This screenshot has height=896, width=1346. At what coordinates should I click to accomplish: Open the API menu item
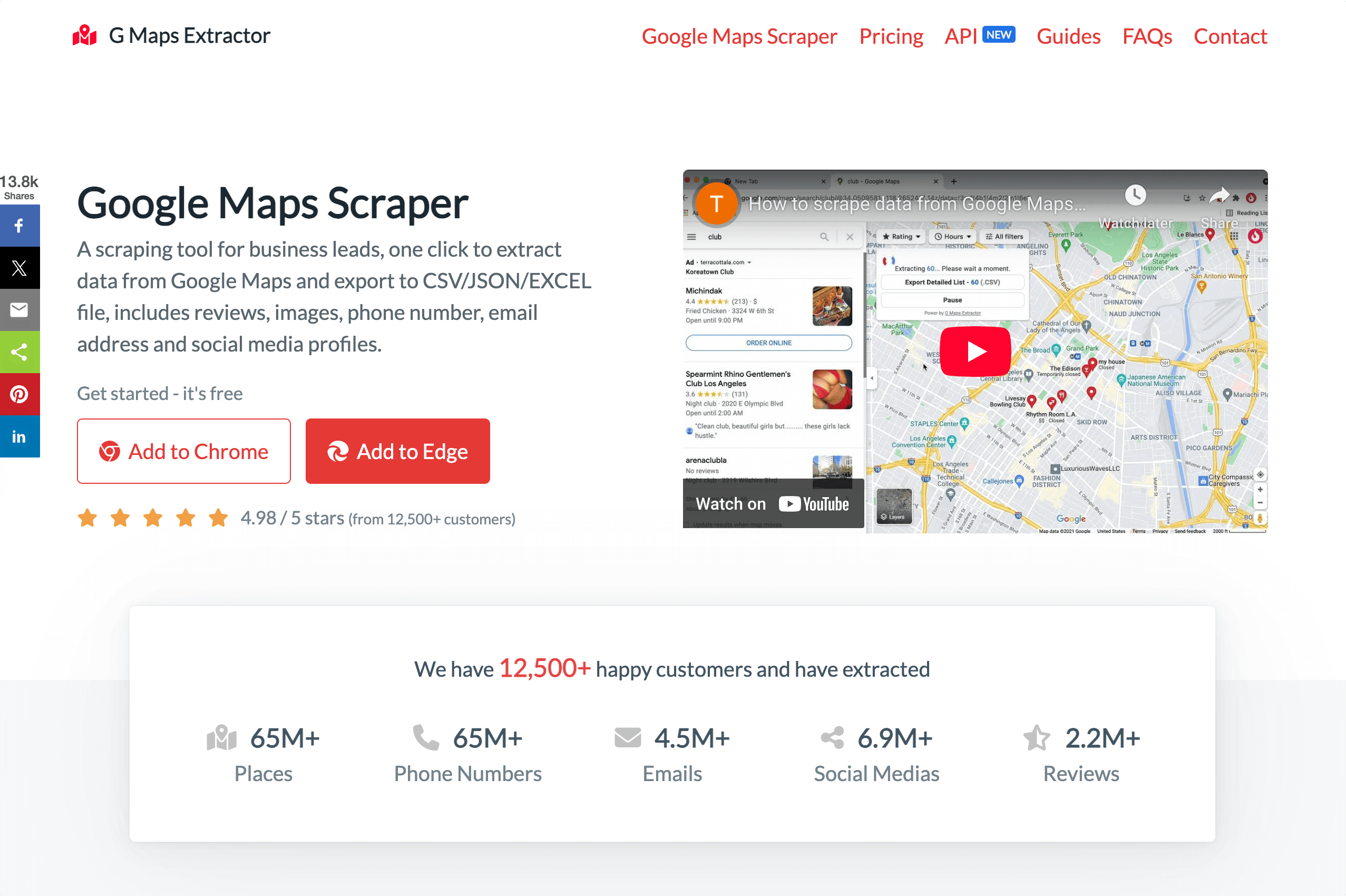click(x=960, y=36)
